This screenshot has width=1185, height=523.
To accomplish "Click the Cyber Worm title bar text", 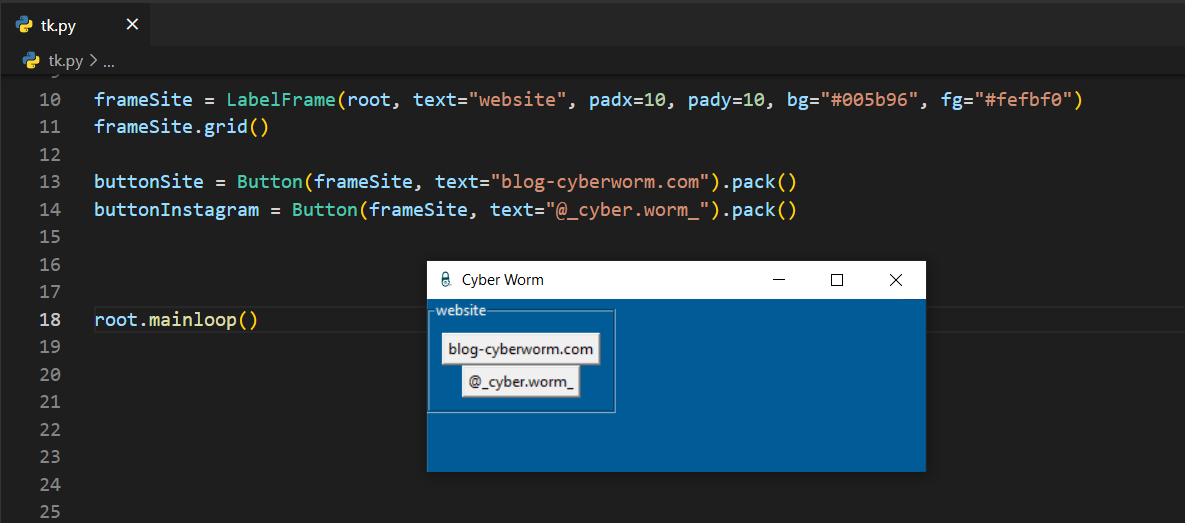I will (502, 280).
